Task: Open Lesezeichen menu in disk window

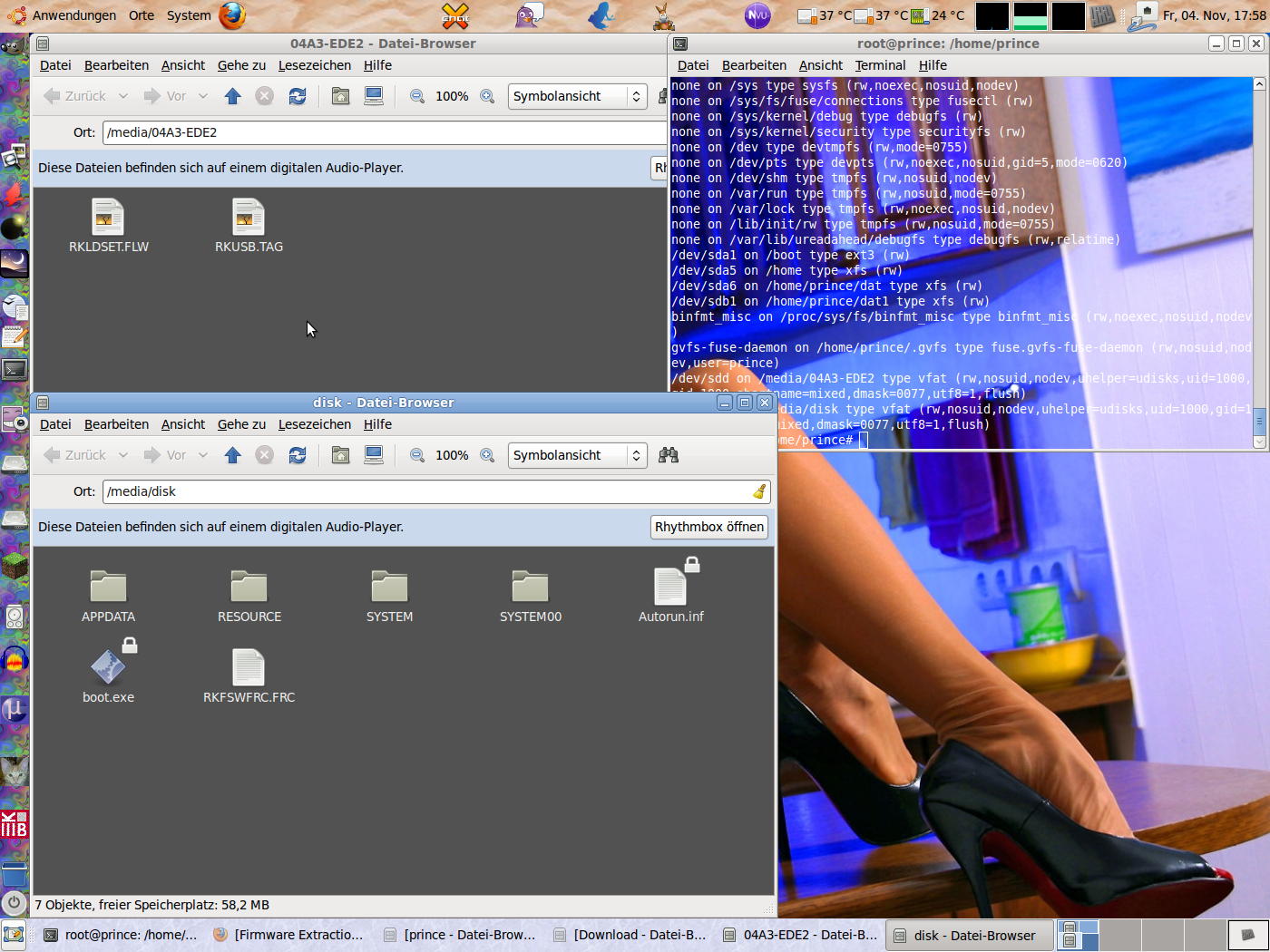Action: (x=315, y=424)
